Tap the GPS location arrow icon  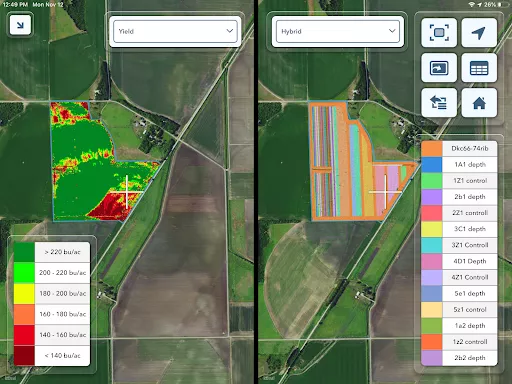(479, 33)
